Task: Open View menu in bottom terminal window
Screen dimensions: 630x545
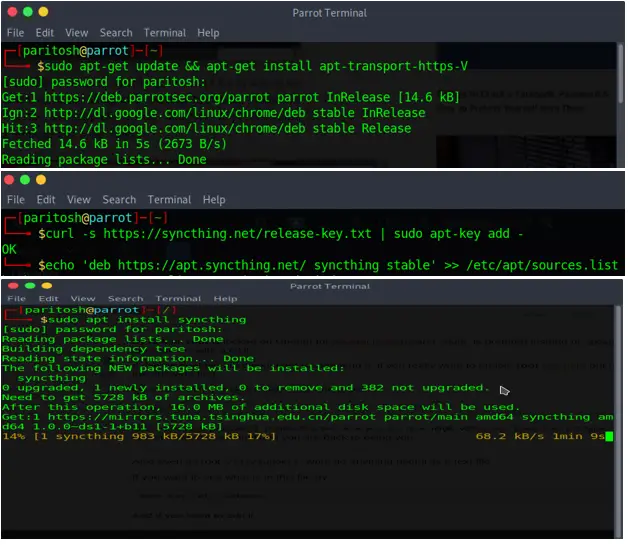Action: point(83,299)
